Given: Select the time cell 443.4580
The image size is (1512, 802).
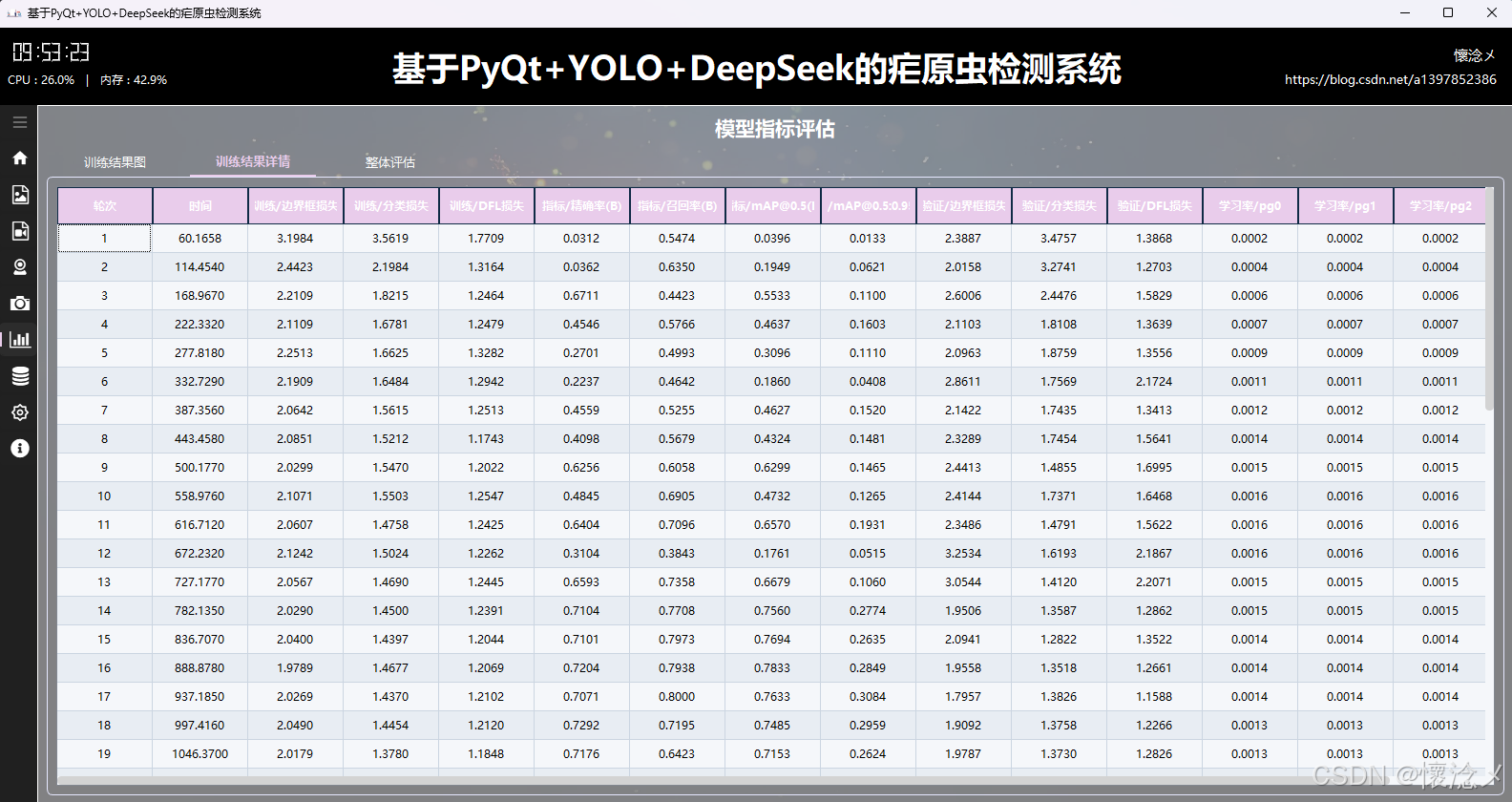Looking at the screenshot, I should point(200,439).
